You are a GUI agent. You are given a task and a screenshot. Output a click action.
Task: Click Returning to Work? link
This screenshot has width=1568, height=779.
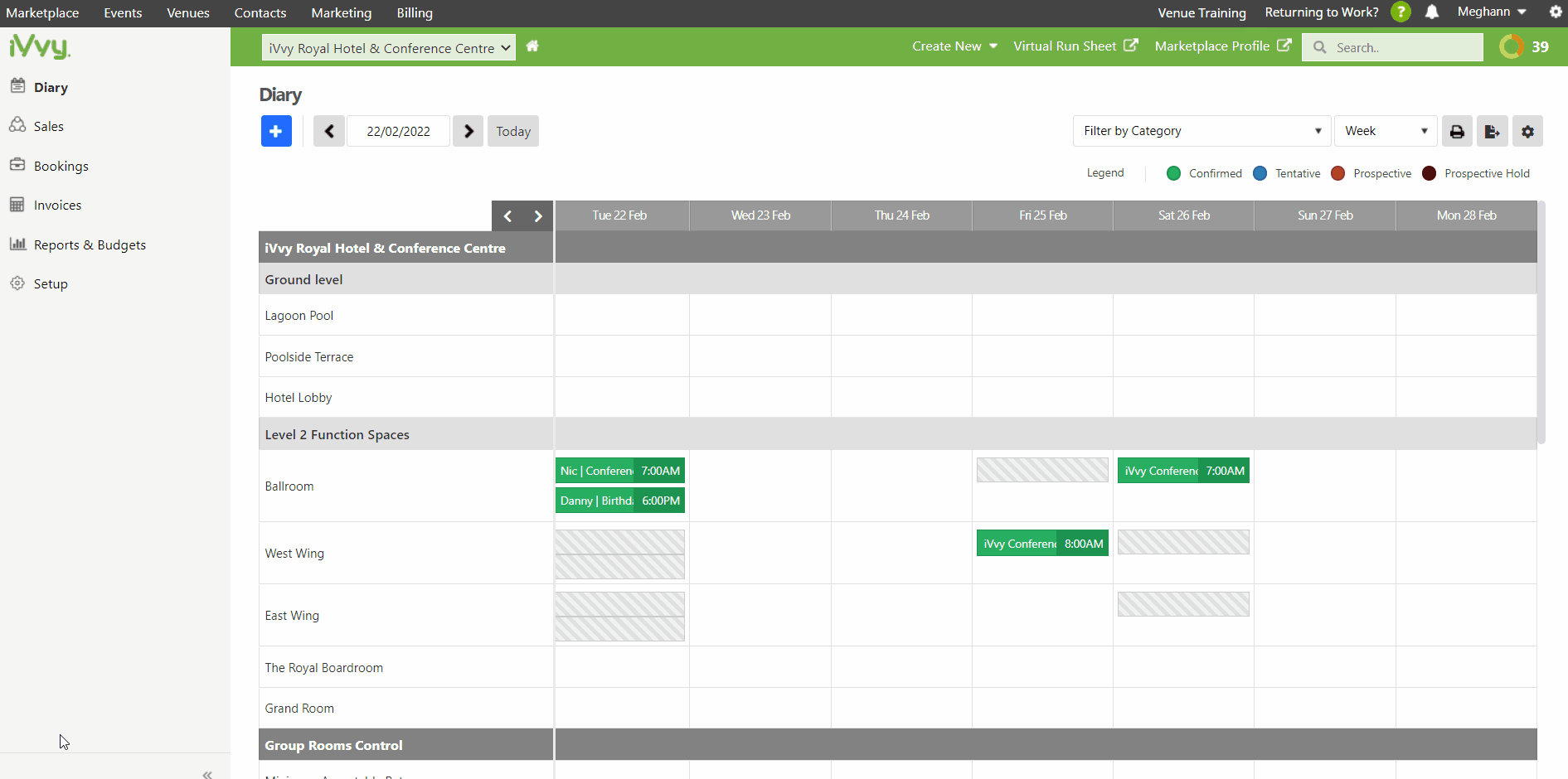coord(1322,12)
